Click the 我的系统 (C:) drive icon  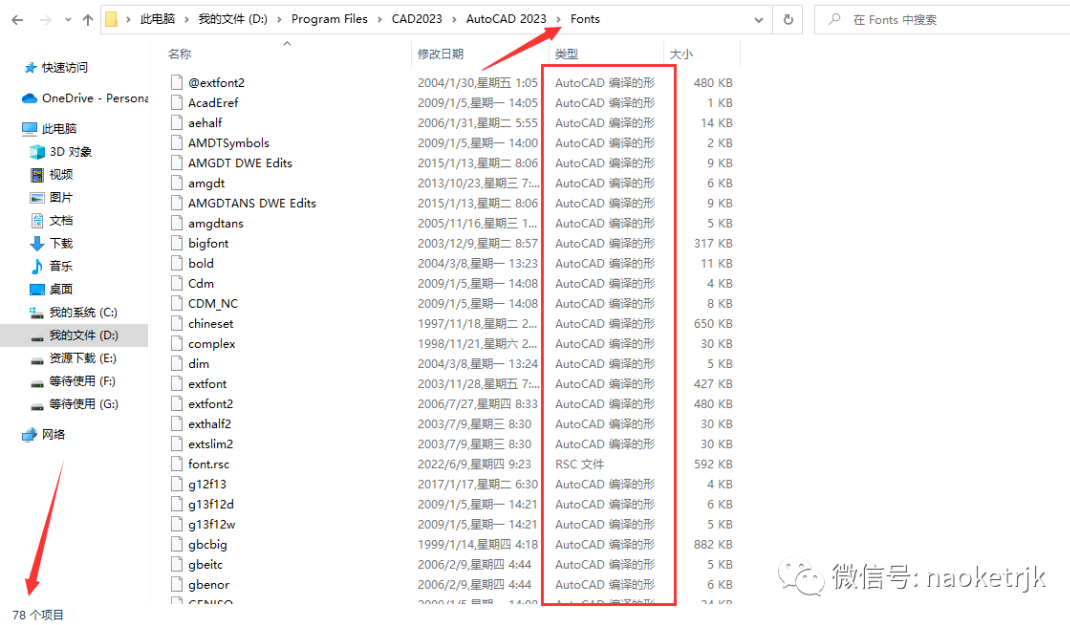click(x=37, y=312)
